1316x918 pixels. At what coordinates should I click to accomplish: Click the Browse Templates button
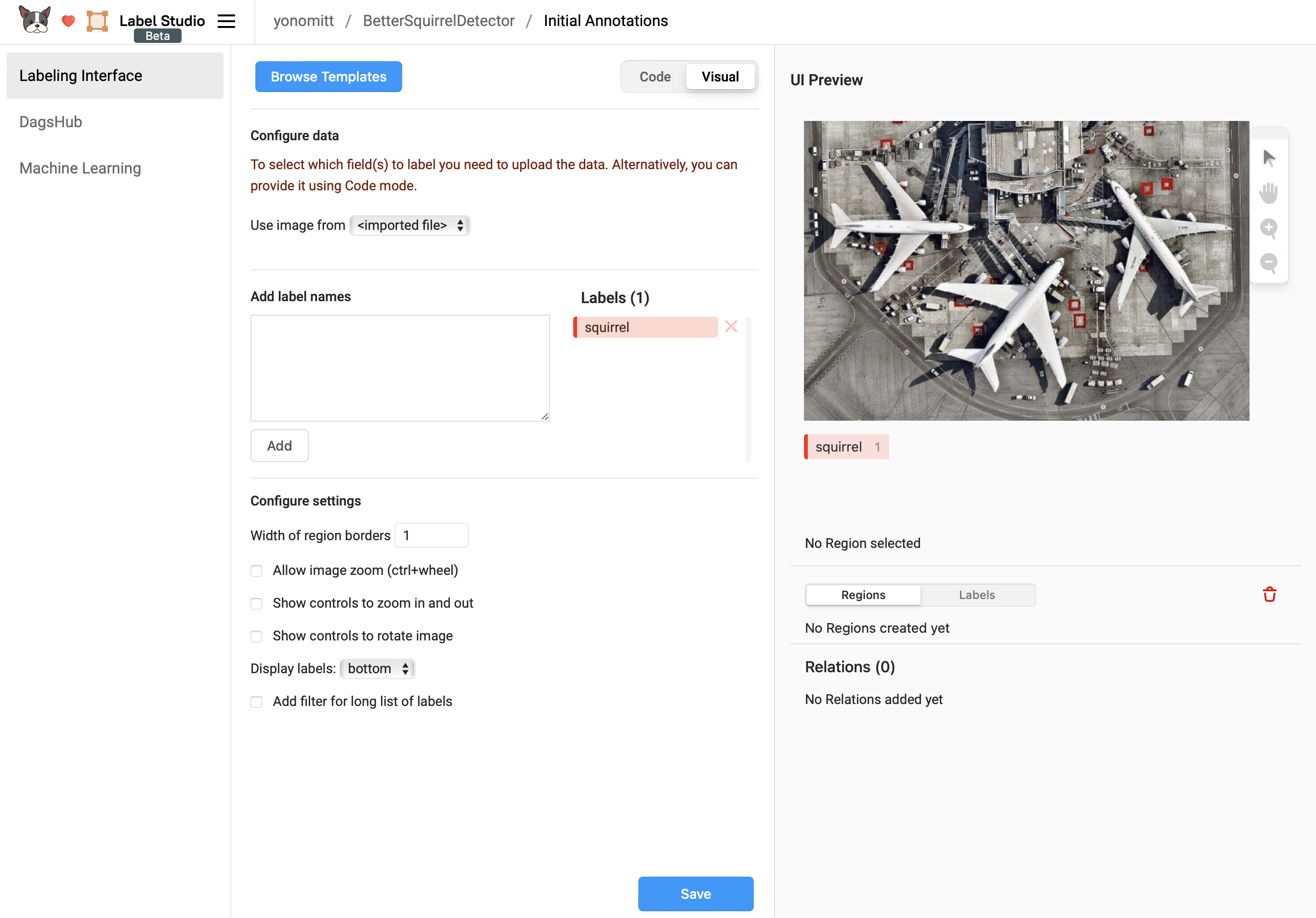point(329,77)
